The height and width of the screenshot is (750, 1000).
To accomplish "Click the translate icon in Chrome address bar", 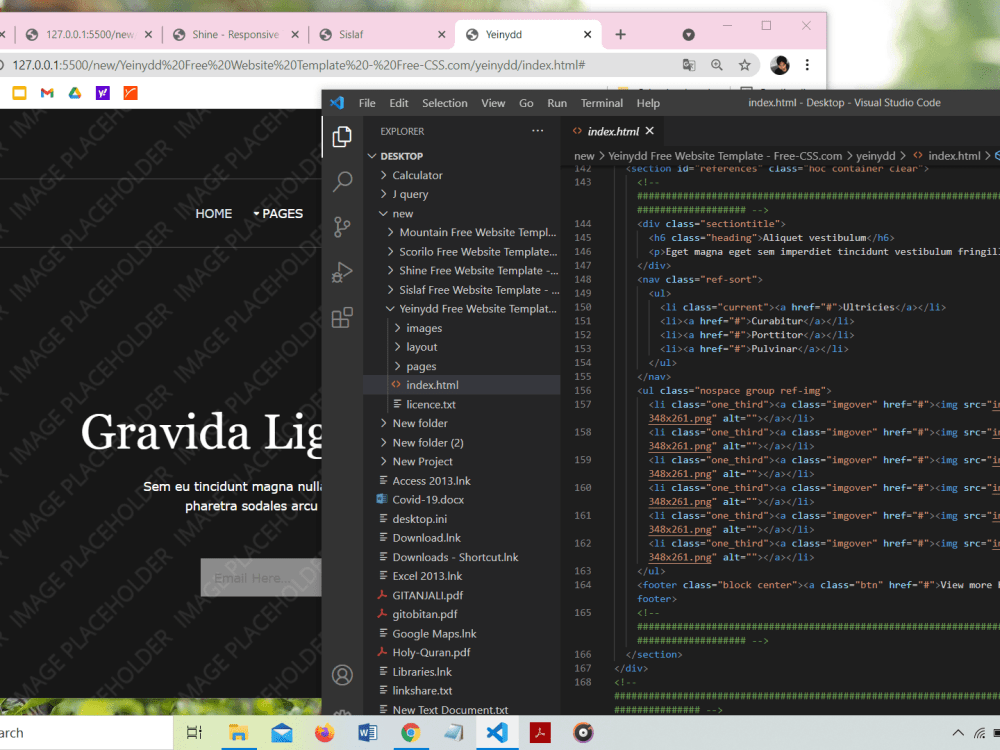I will 689,65.
